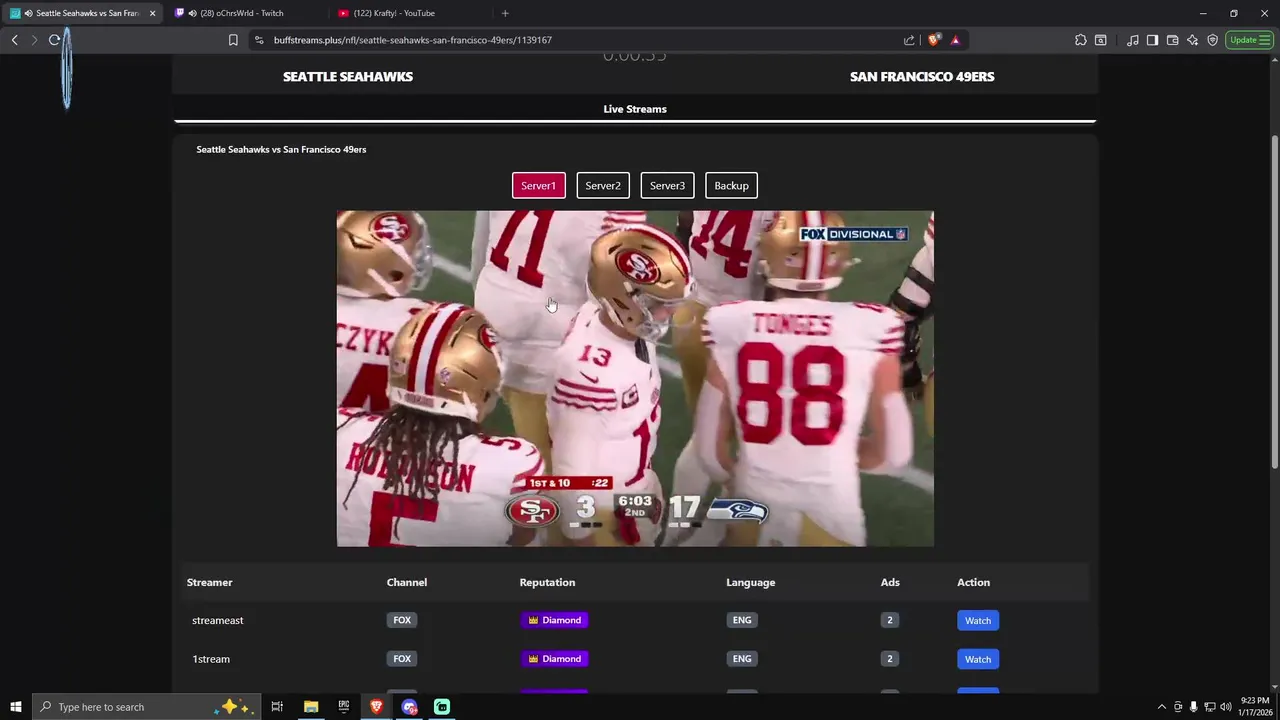Click the Live Streams heading tab
Image resolution: width=1280 pixels, height=720 pixels.
(635, 109)
